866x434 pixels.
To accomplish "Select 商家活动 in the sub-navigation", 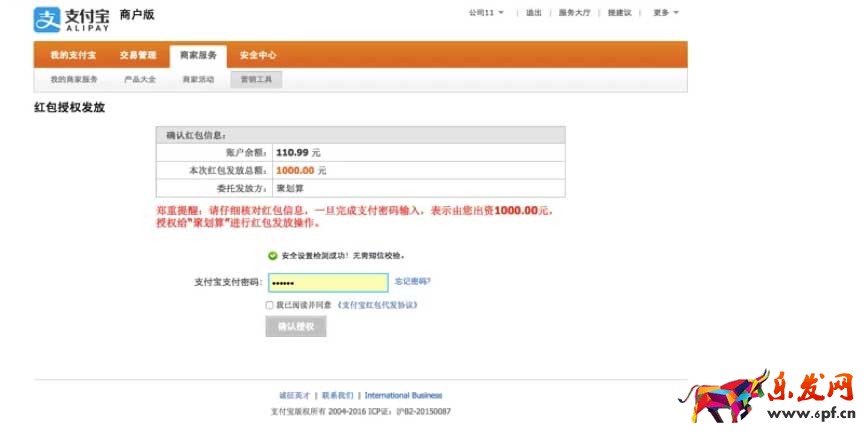I will tap(198, 79).
